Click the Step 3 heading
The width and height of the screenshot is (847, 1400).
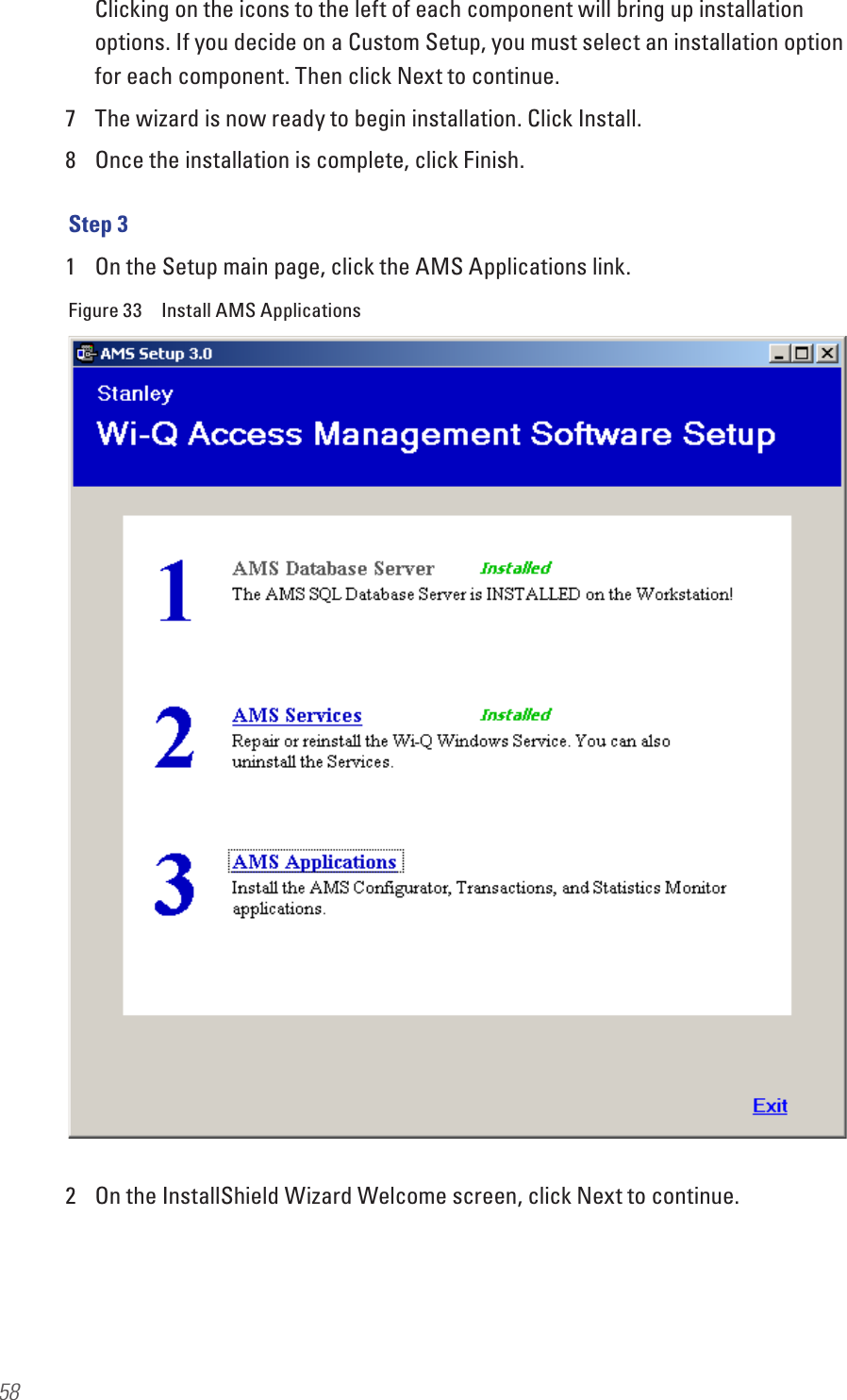pyautogui.click(x=98, y=225)
